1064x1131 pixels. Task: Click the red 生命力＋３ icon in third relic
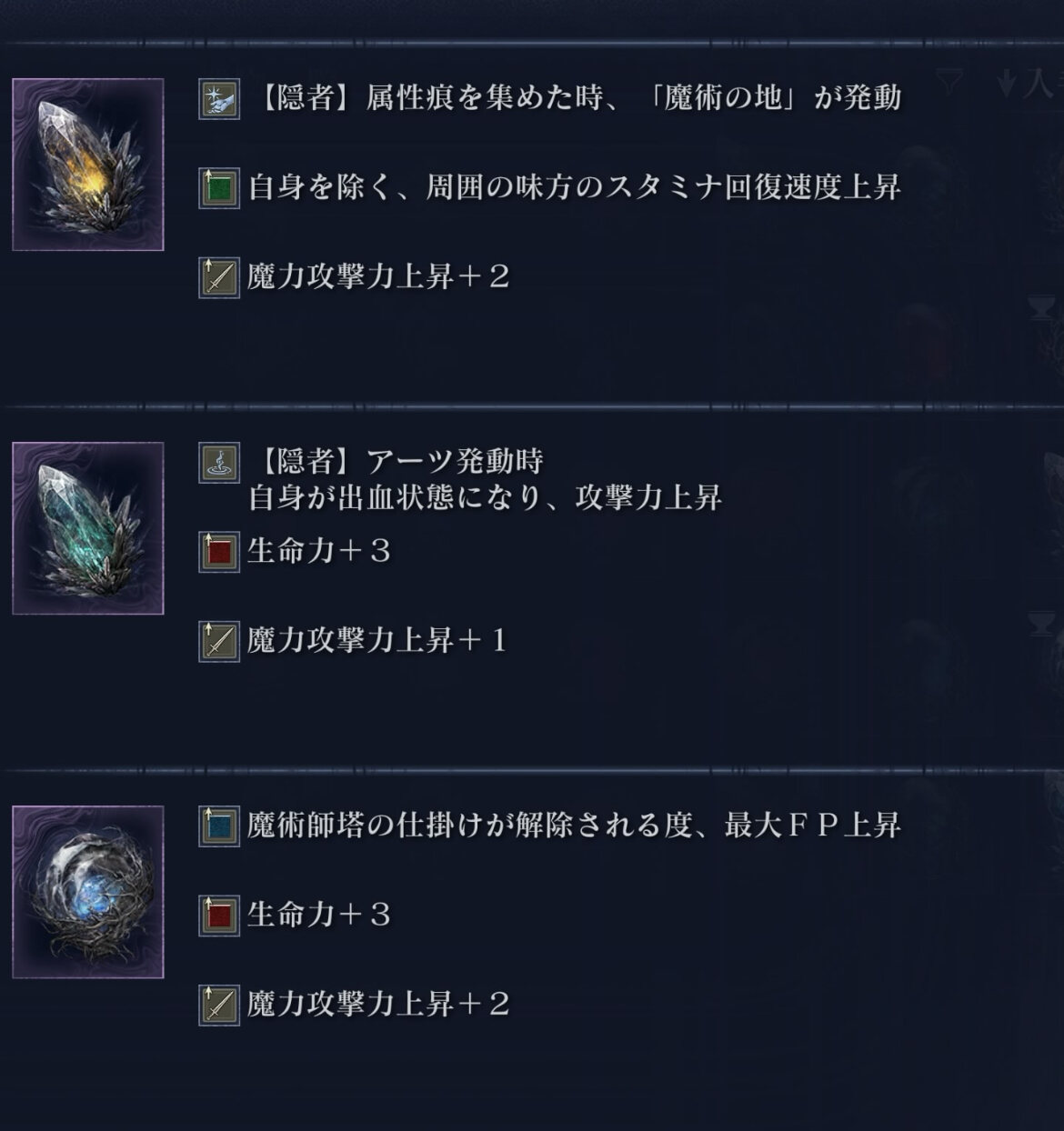219,915
